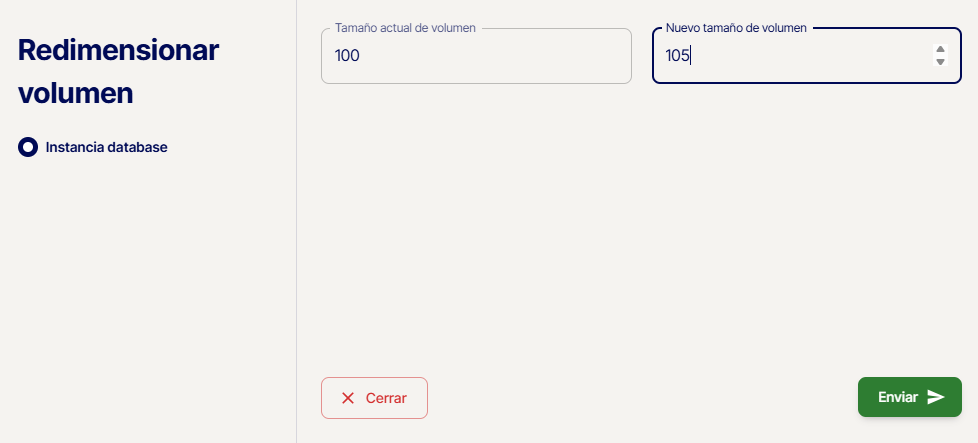
Task: Click the word Redimensionar in the title
Action: point(118,50)
